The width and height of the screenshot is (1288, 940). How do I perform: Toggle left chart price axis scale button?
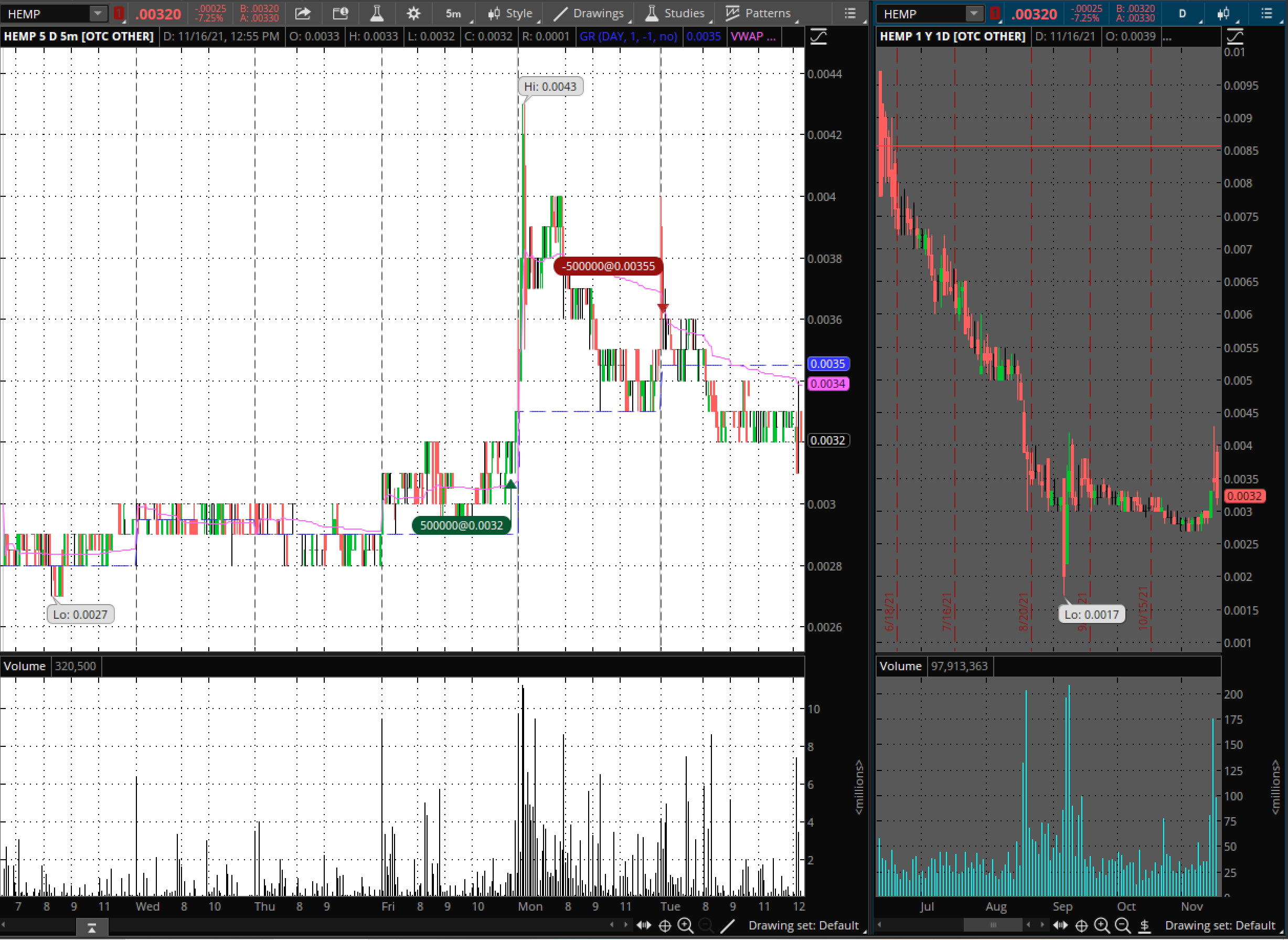818,37
